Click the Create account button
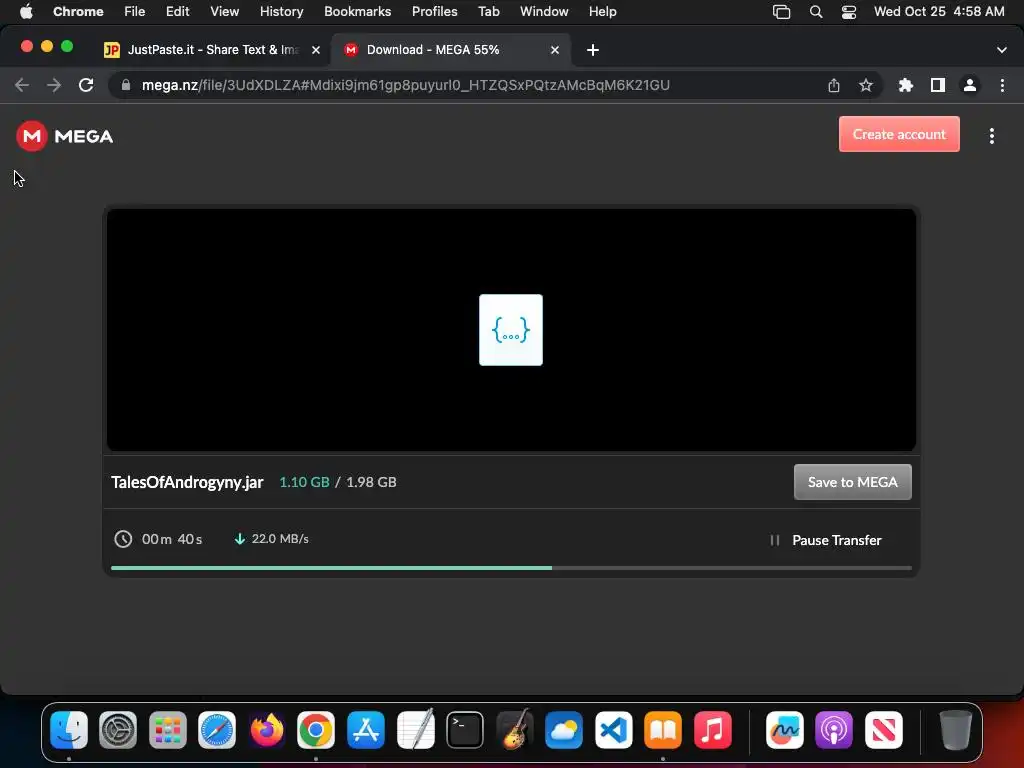 [899, 134]
